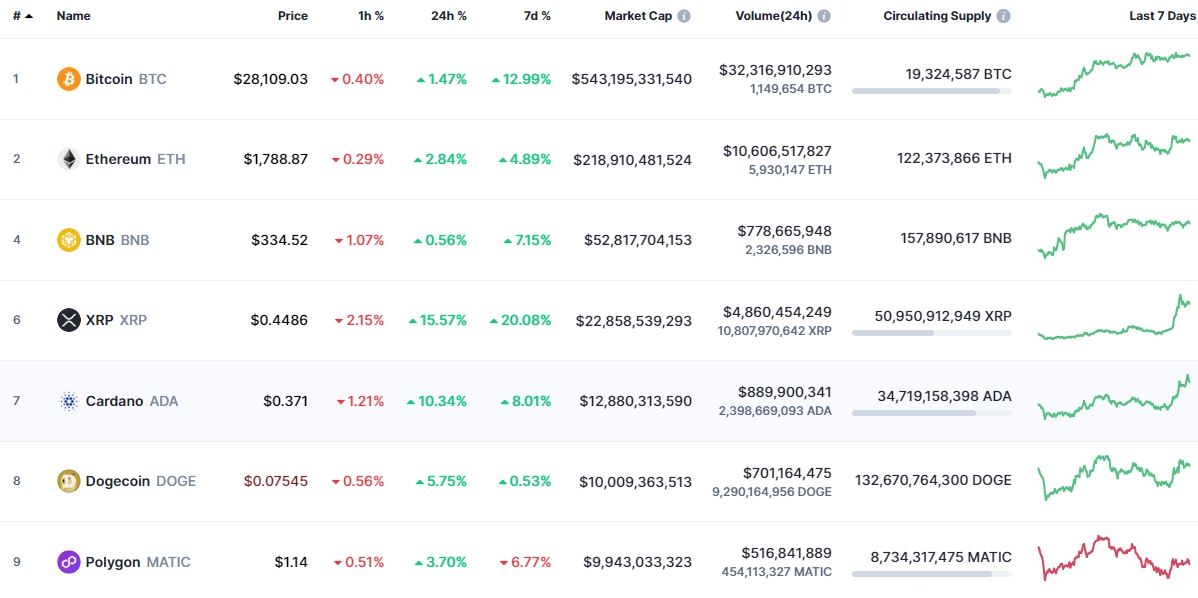Select XRP price $0.4486
This screenshot has height=598, width=1198.
tap(280, 320)
